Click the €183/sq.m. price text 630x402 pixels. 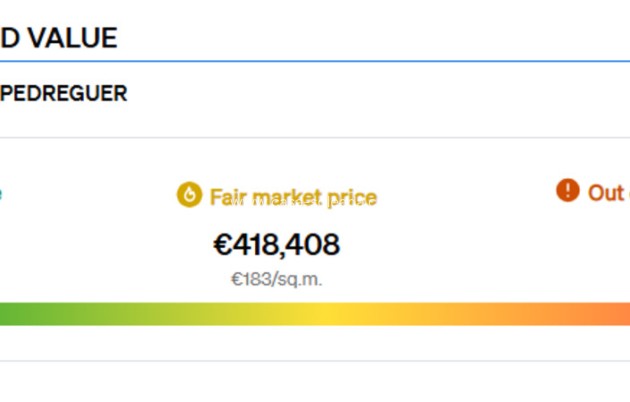tap(277, 279)
